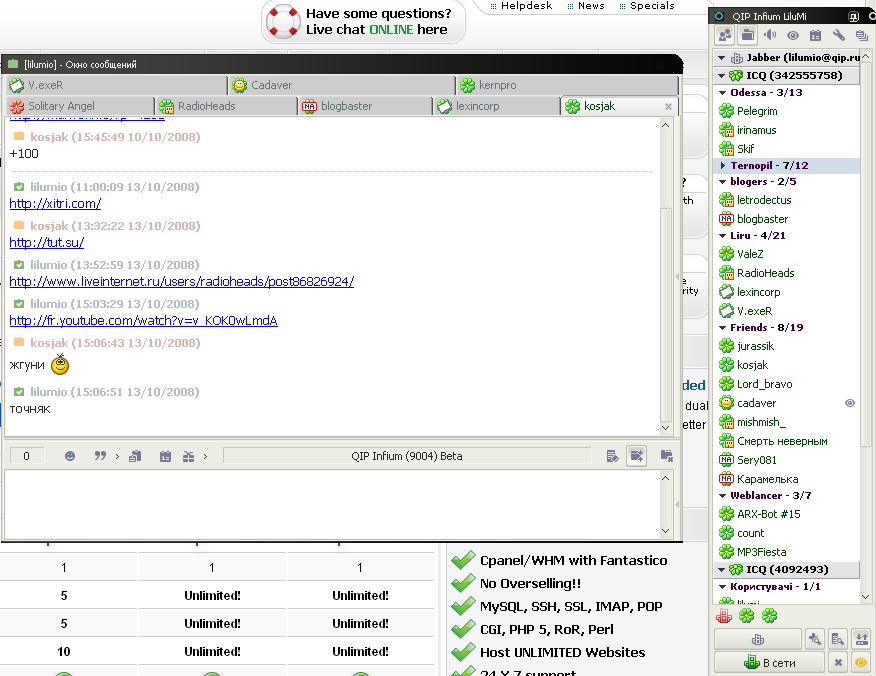876x676 pixels.
Task: Click the yellow eye privacy button
Action: [861, 663]
